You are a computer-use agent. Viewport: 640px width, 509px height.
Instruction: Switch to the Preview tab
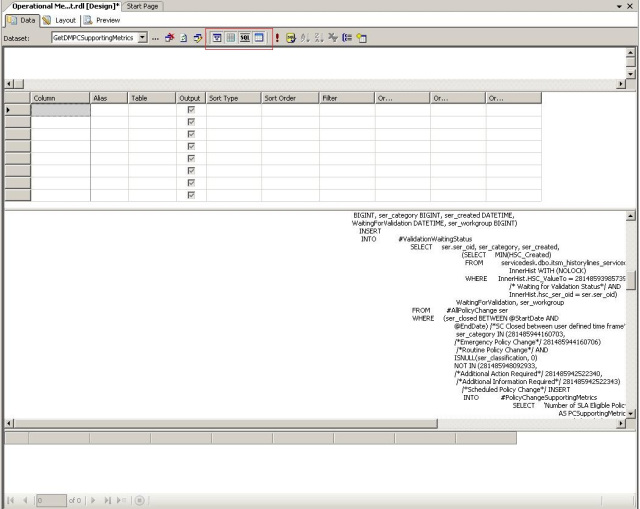pos(102,20)
